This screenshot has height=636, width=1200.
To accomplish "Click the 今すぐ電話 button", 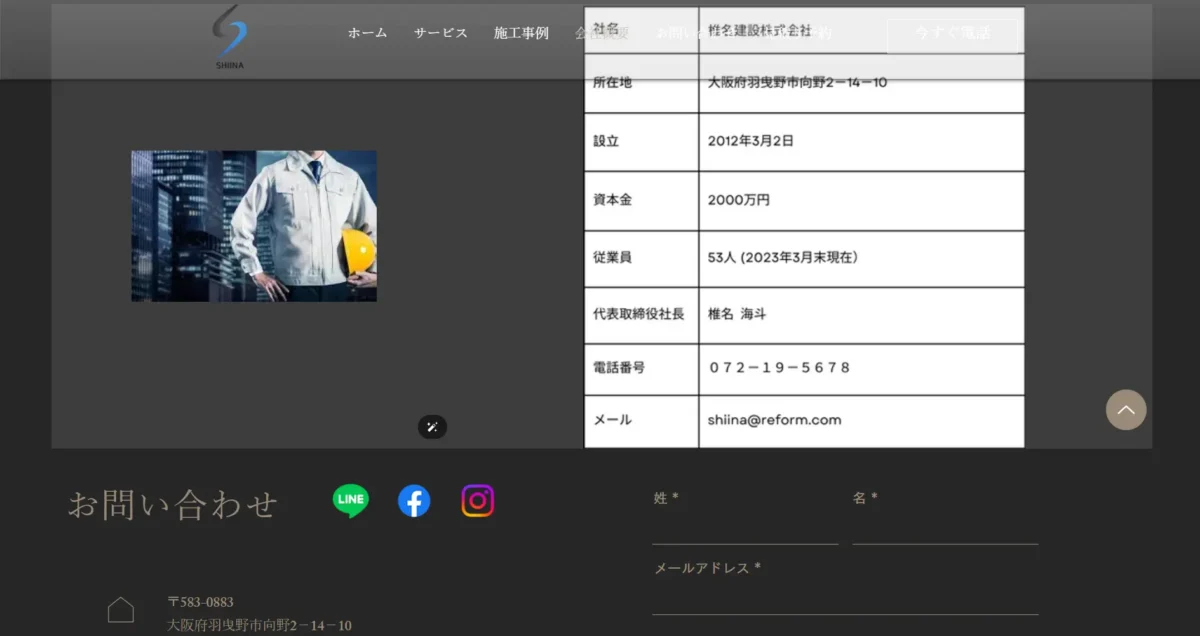I will [952, 33].
